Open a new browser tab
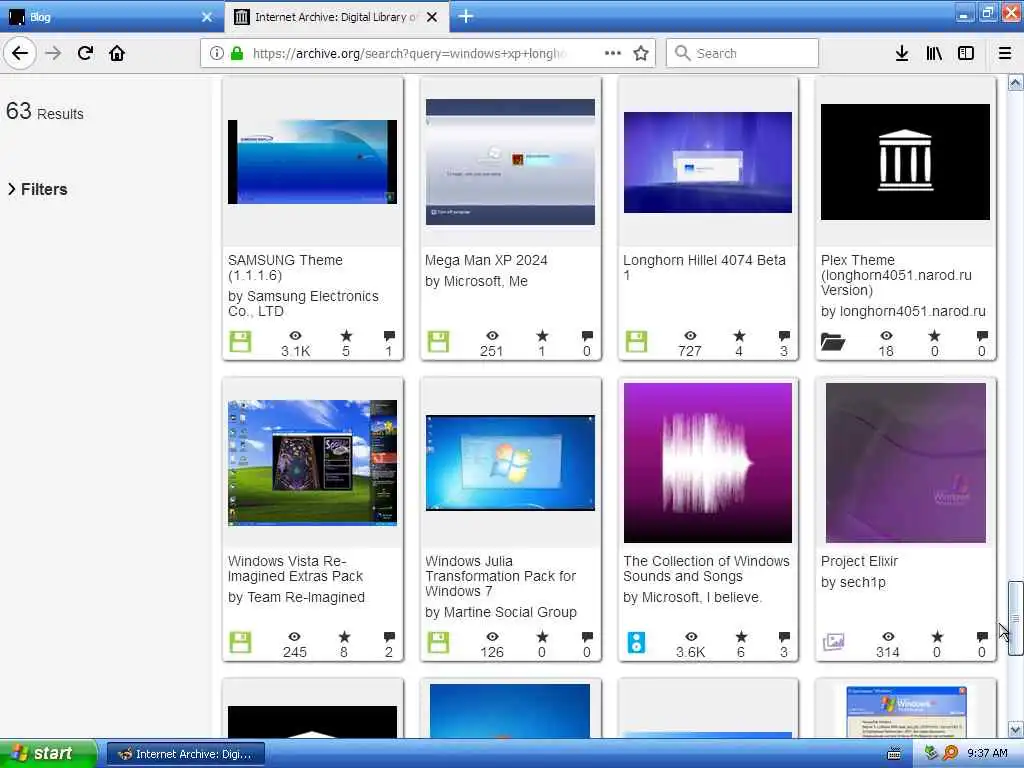The height and width of the screenshot is (768, 1024). click(466, 16)
